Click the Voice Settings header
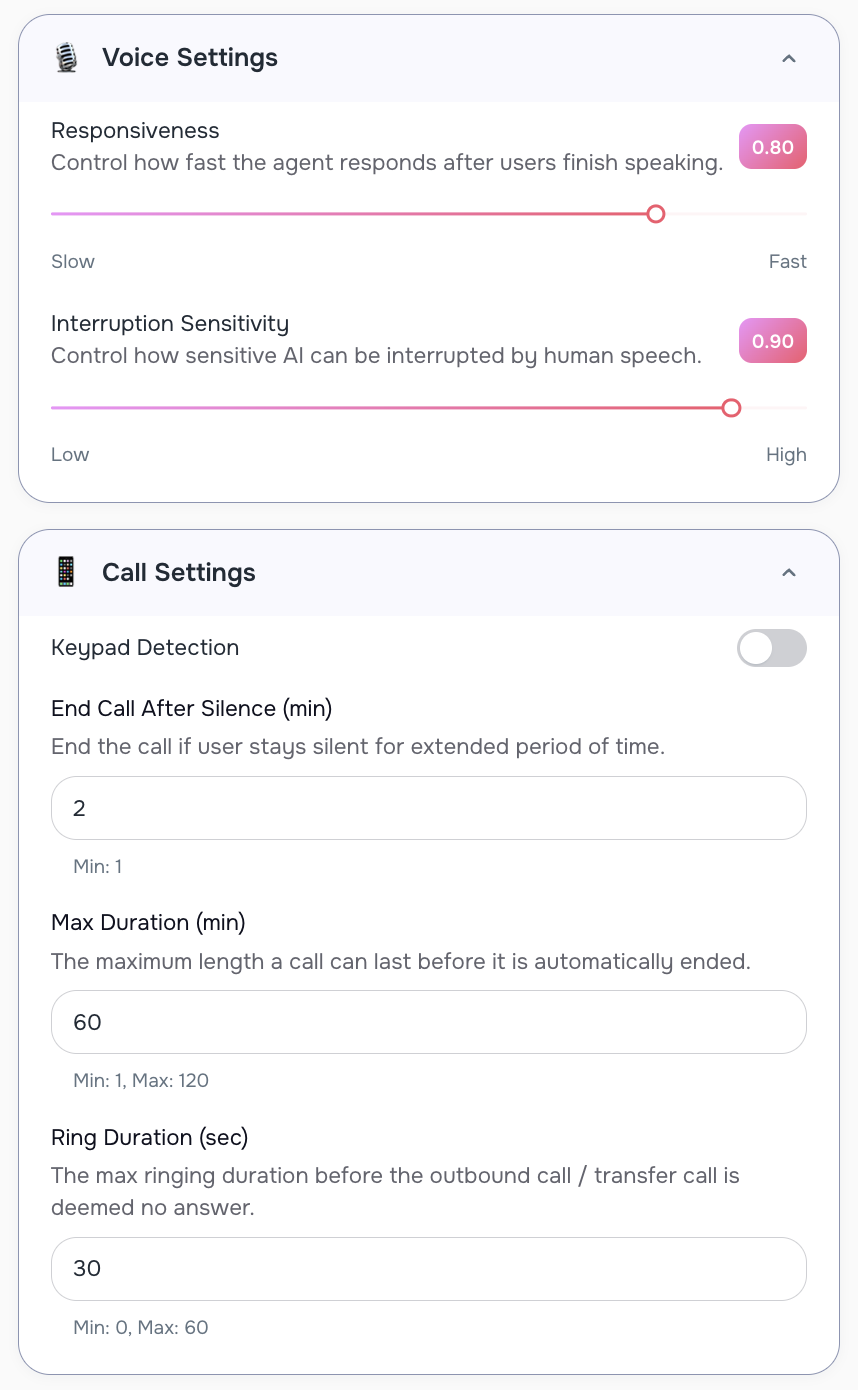This screenshot has width=858, height=1390. click(189, 57)
